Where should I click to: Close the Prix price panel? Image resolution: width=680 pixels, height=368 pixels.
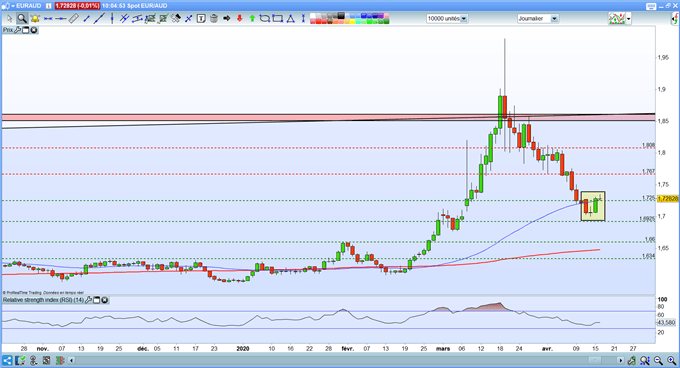click(x=33, y=30)
